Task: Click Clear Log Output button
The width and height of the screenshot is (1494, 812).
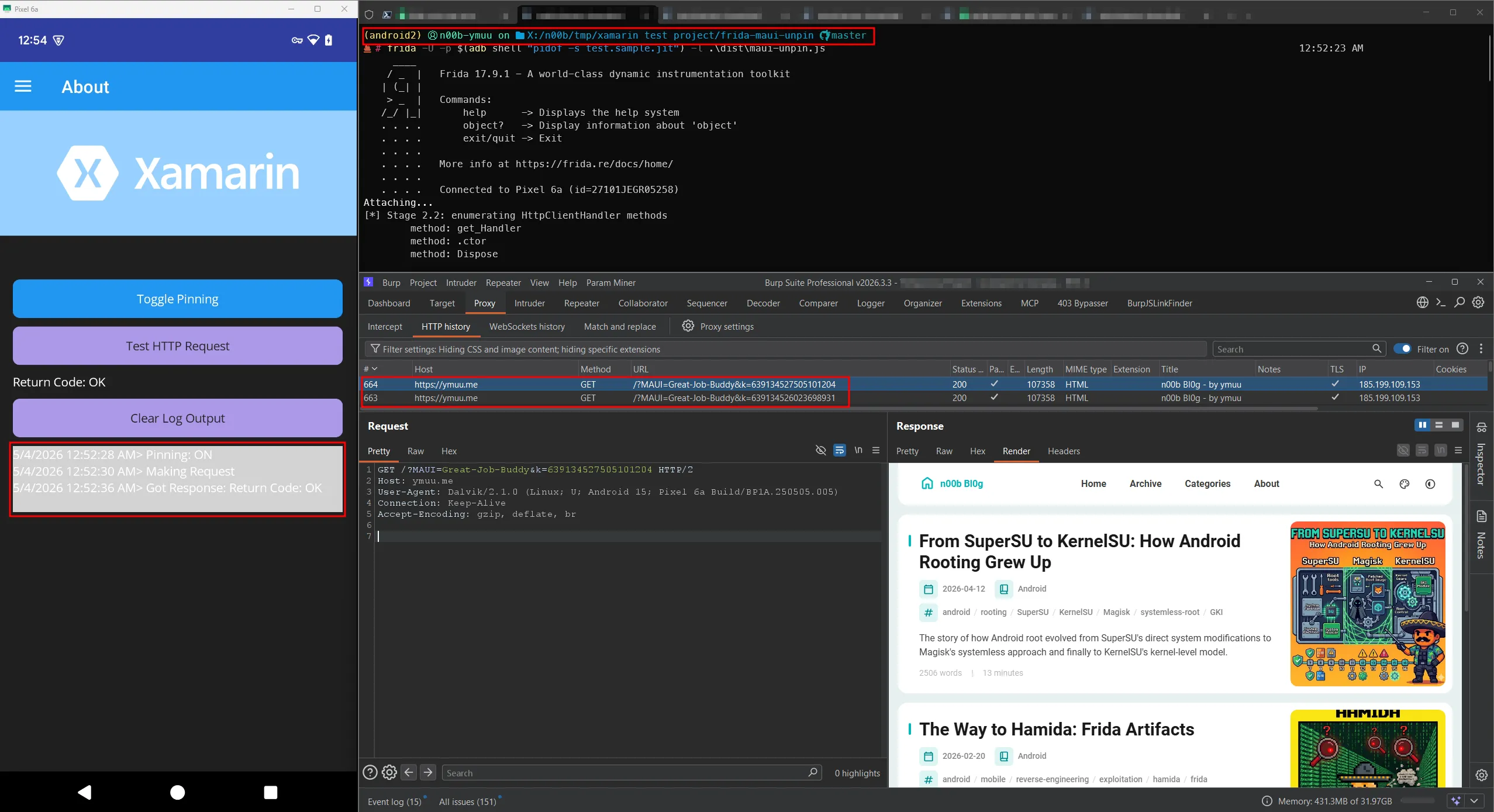Action: (x=178, y=418)
